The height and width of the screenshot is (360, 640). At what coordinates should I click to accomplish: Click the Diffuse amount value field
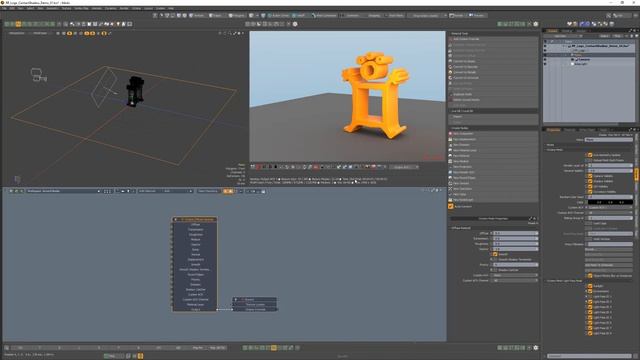515,233
